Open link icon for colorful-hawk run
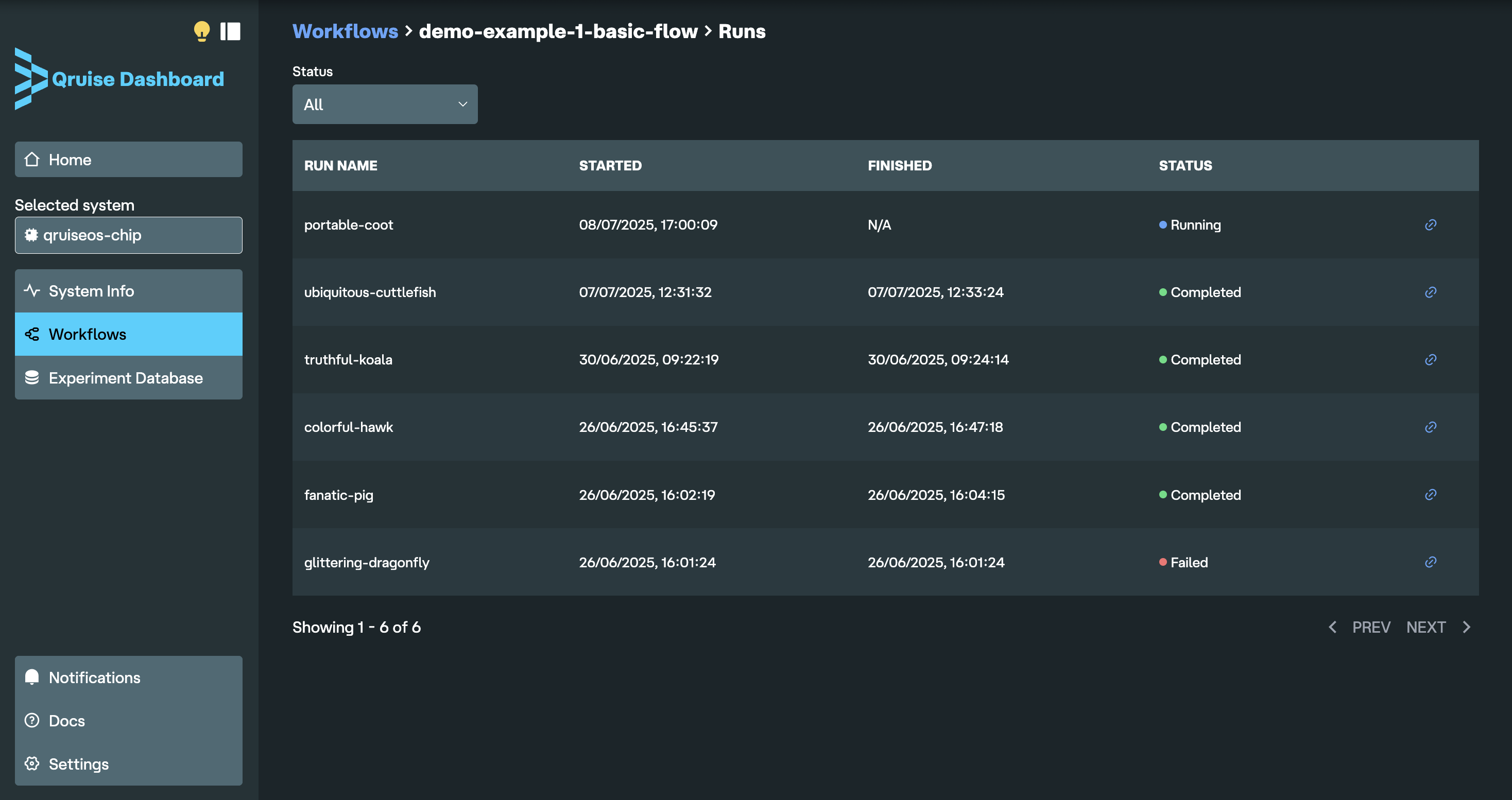This screenshot has width=1512, height=800. click(x=1431, y=427)
